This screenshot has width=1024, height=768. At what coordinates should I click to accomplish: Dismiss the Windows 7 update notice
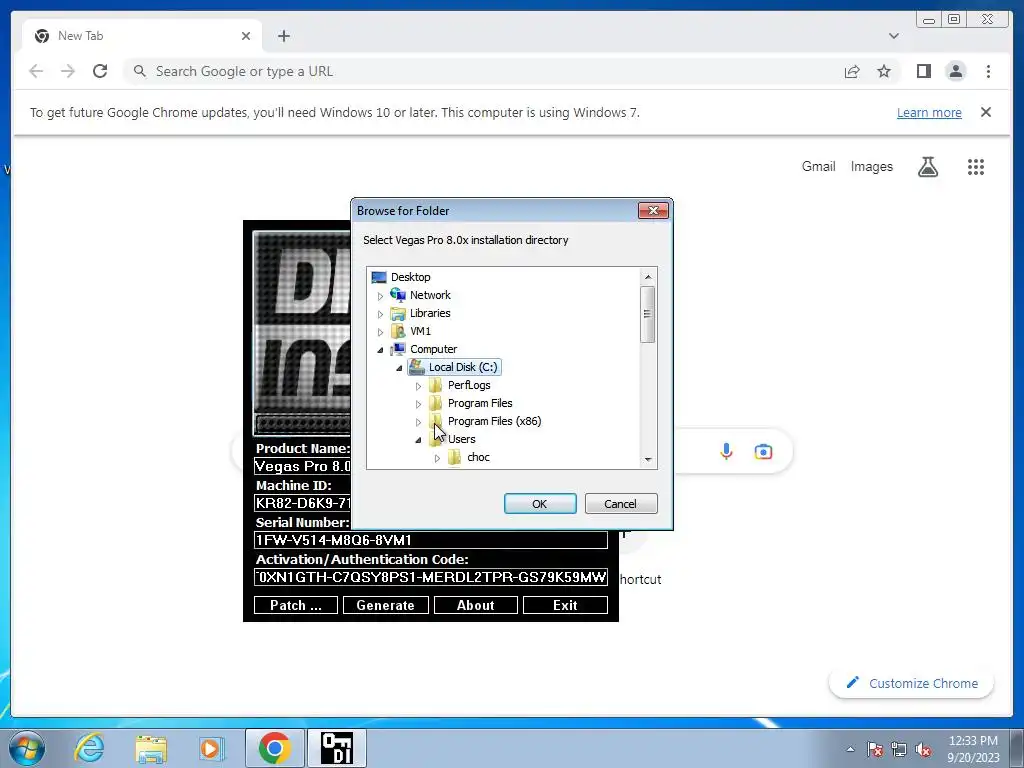coord(985,112)
